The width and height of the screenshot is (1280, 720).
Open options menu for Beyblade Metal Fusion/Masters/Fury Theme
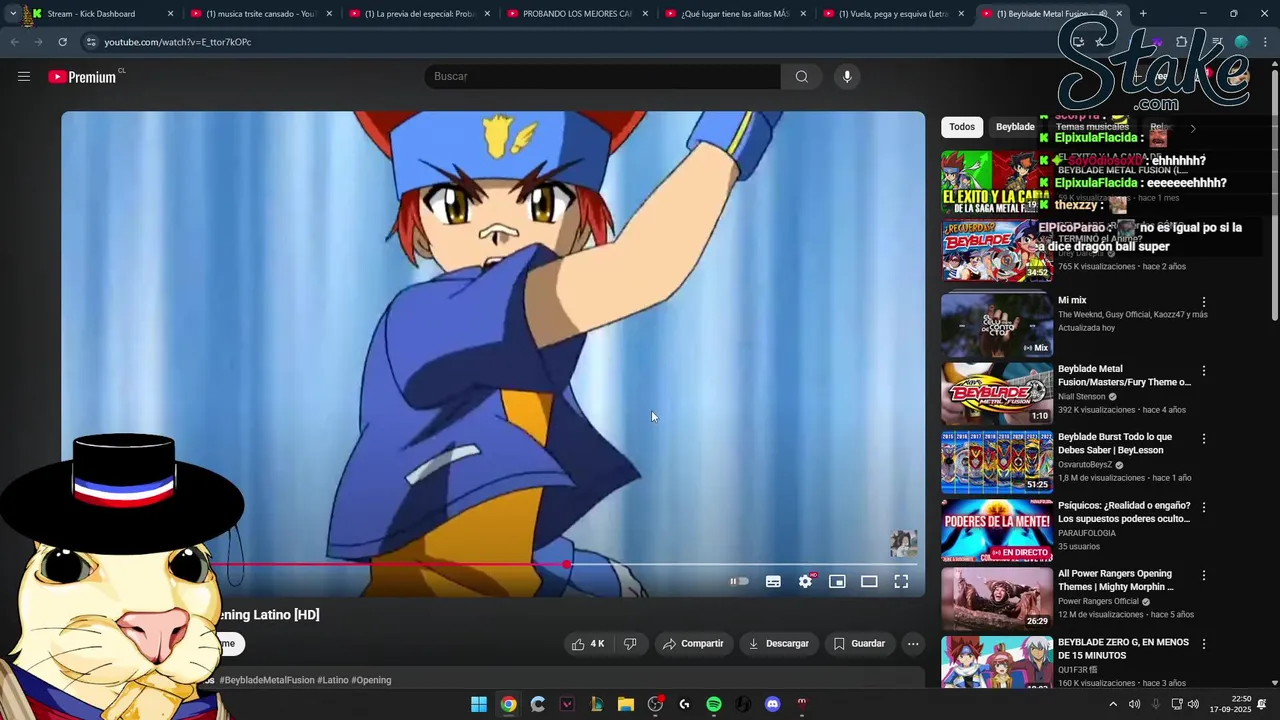1204,370
